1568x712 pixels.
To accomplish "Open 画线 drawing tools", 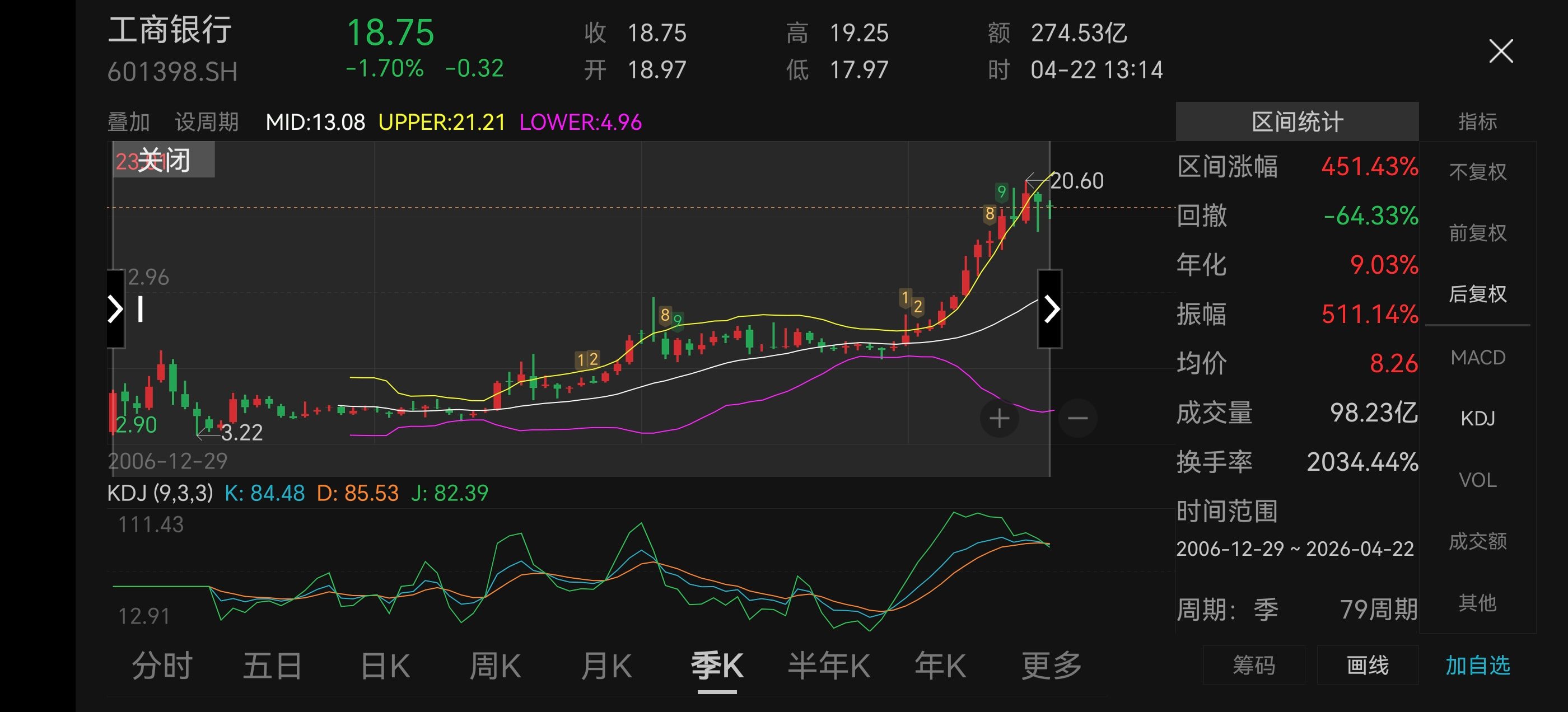I will point(1368,665).
